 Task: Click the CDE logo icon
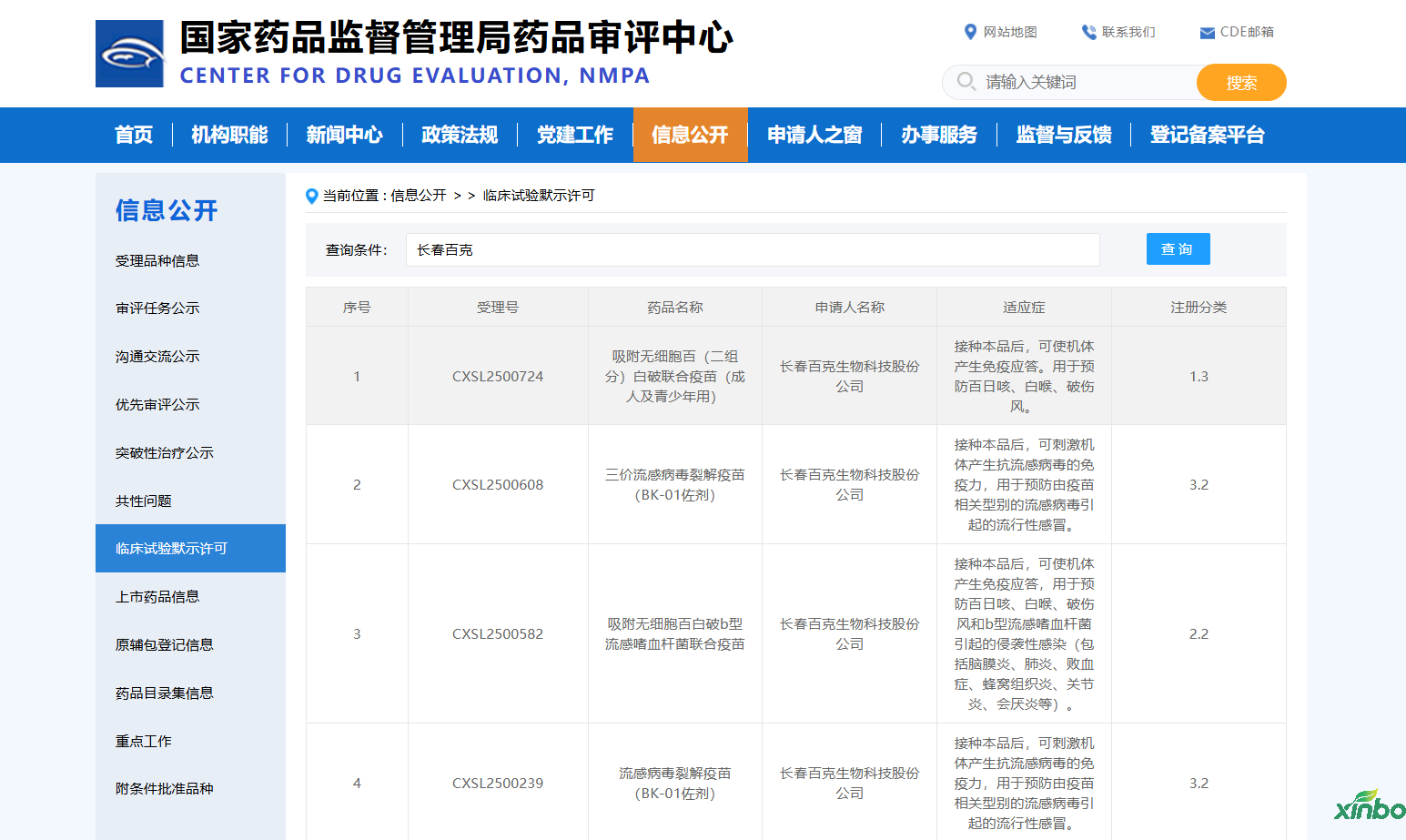[130, 54]
